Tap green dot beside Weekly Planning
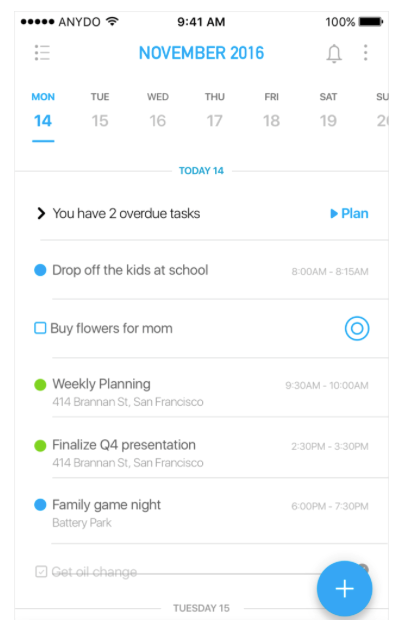 pyautogui.click(x=40, y=384)
